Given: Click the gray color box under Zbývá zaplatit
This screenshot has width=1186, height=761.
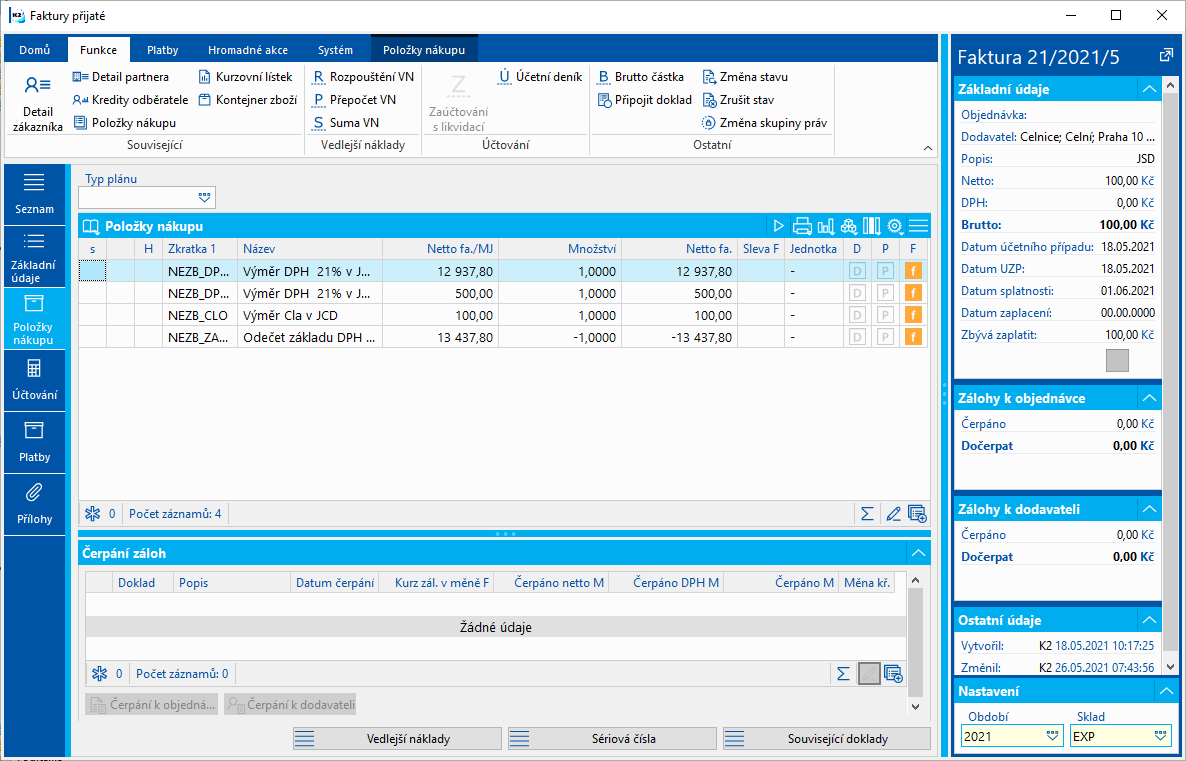Looking at the screenshot, I should point(1117,361).
